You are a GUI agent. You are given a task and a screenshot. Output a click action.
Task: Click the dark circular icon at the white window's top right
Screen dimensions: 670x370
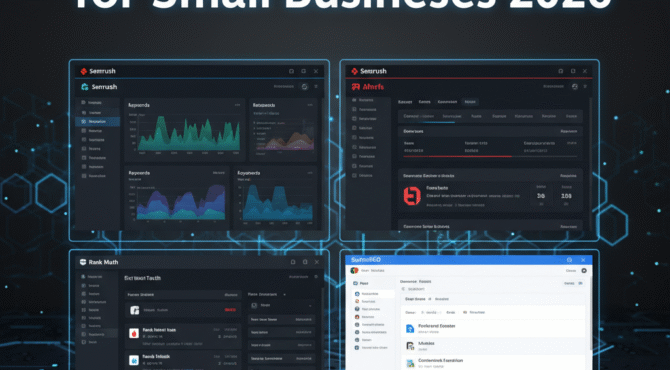(584, 270)
